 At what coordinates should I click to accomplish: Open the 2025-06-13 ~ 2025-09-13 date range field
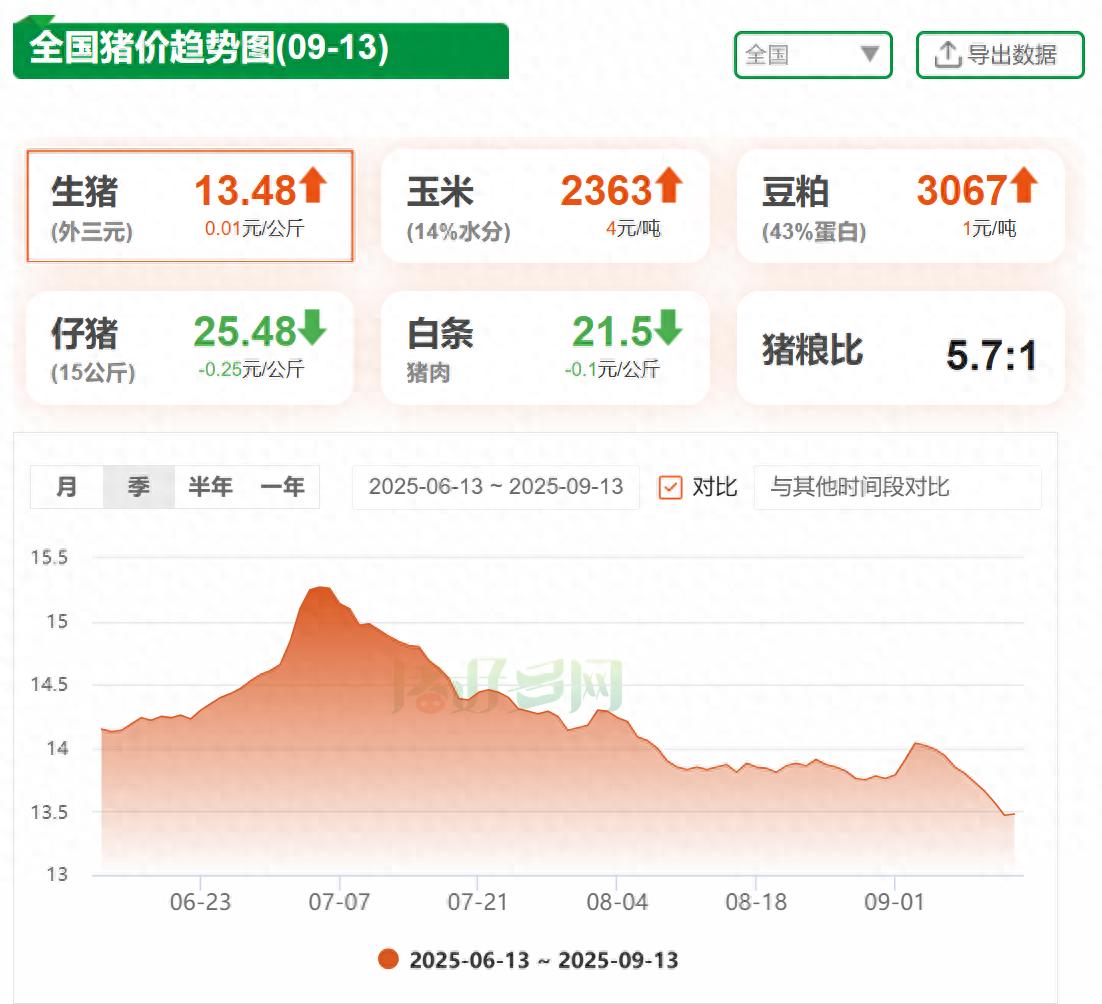point(496,487)
